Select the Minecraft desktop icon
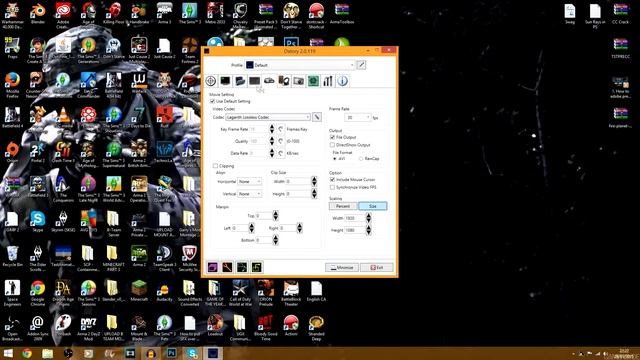 139,291
